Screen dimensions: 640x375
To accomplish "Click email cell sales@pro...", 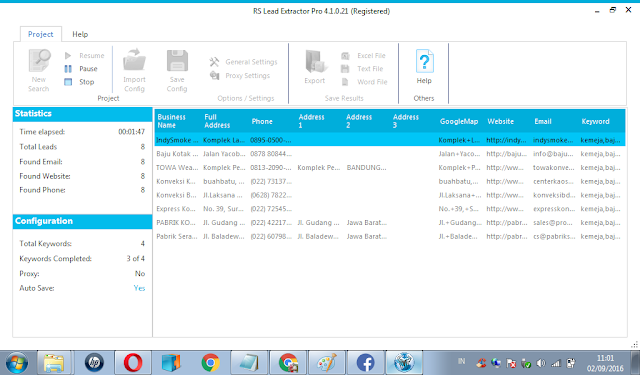I will (553, 223).
